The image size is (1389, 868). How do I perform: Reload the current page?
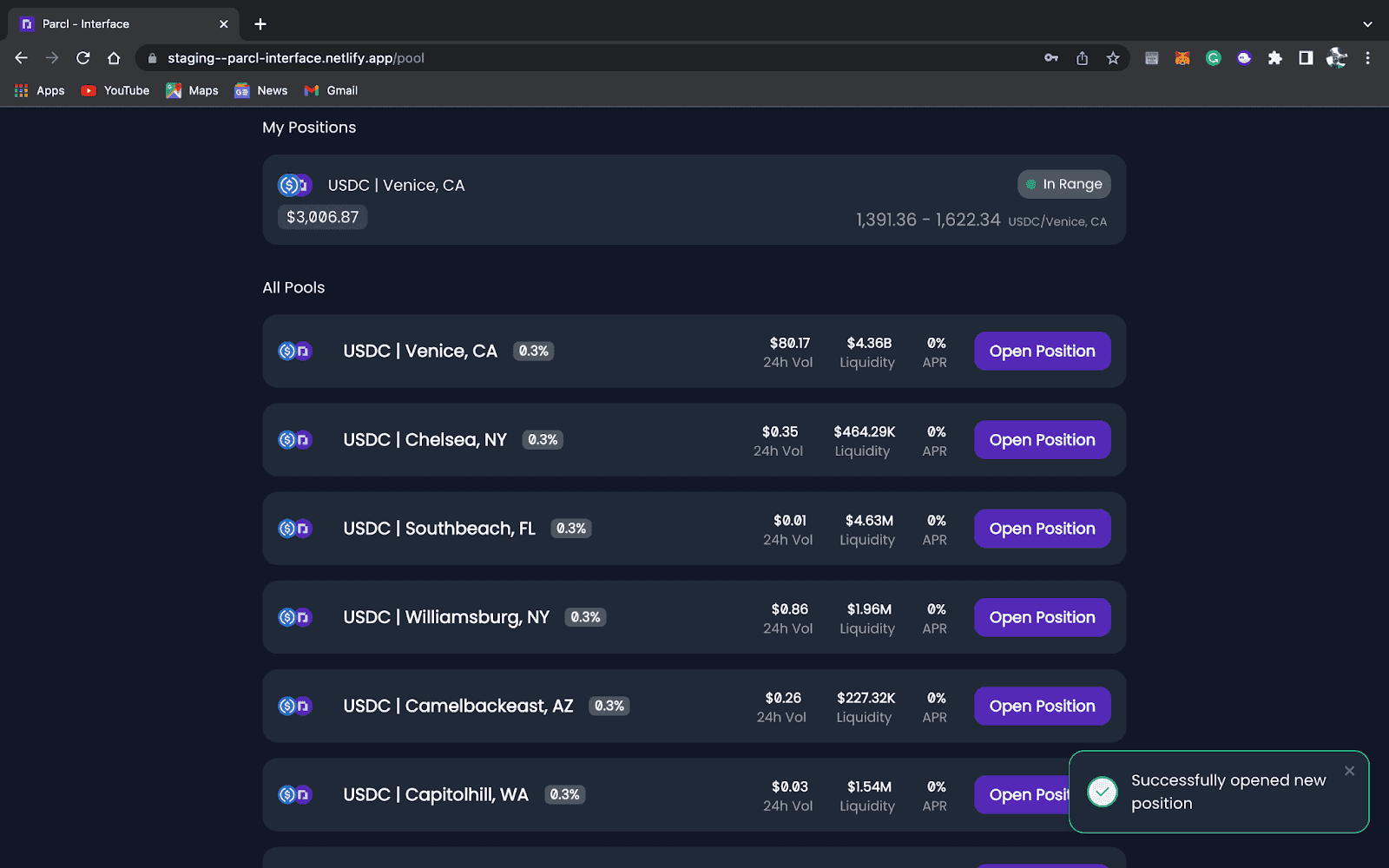pos(83,58)
